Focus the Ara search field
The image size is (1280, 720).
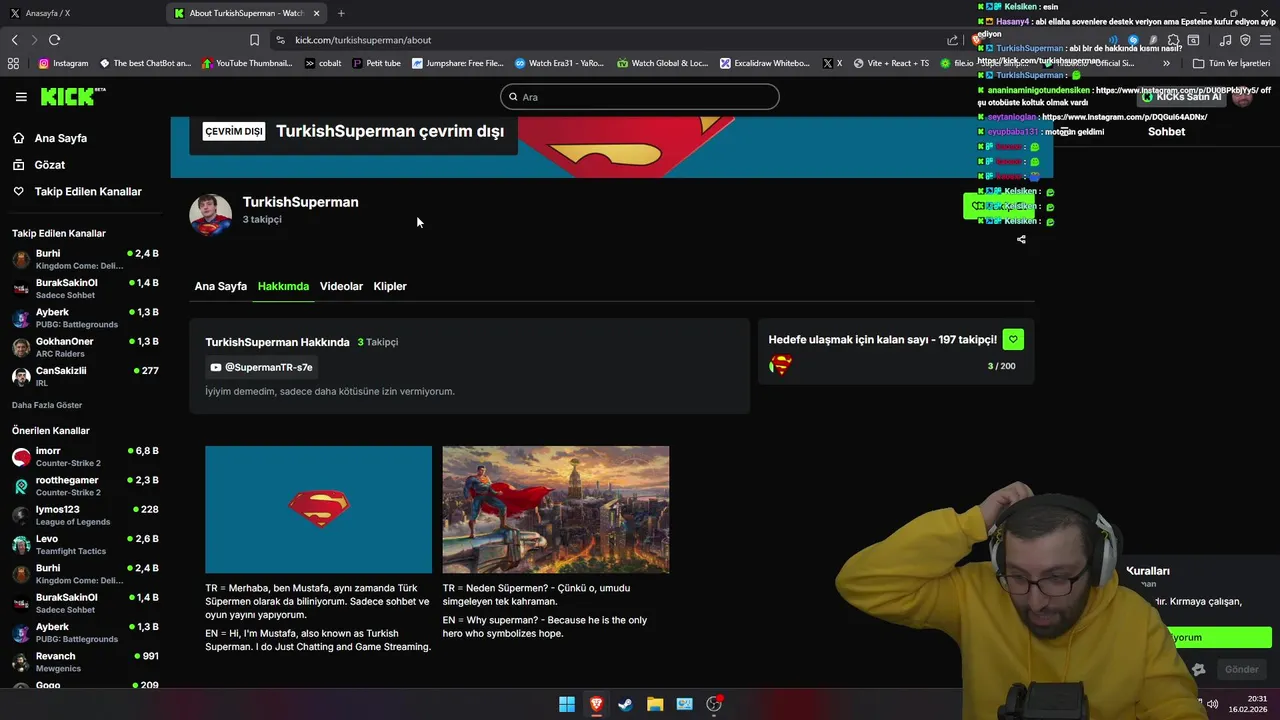pyautogui.click(x=640, y=97)
